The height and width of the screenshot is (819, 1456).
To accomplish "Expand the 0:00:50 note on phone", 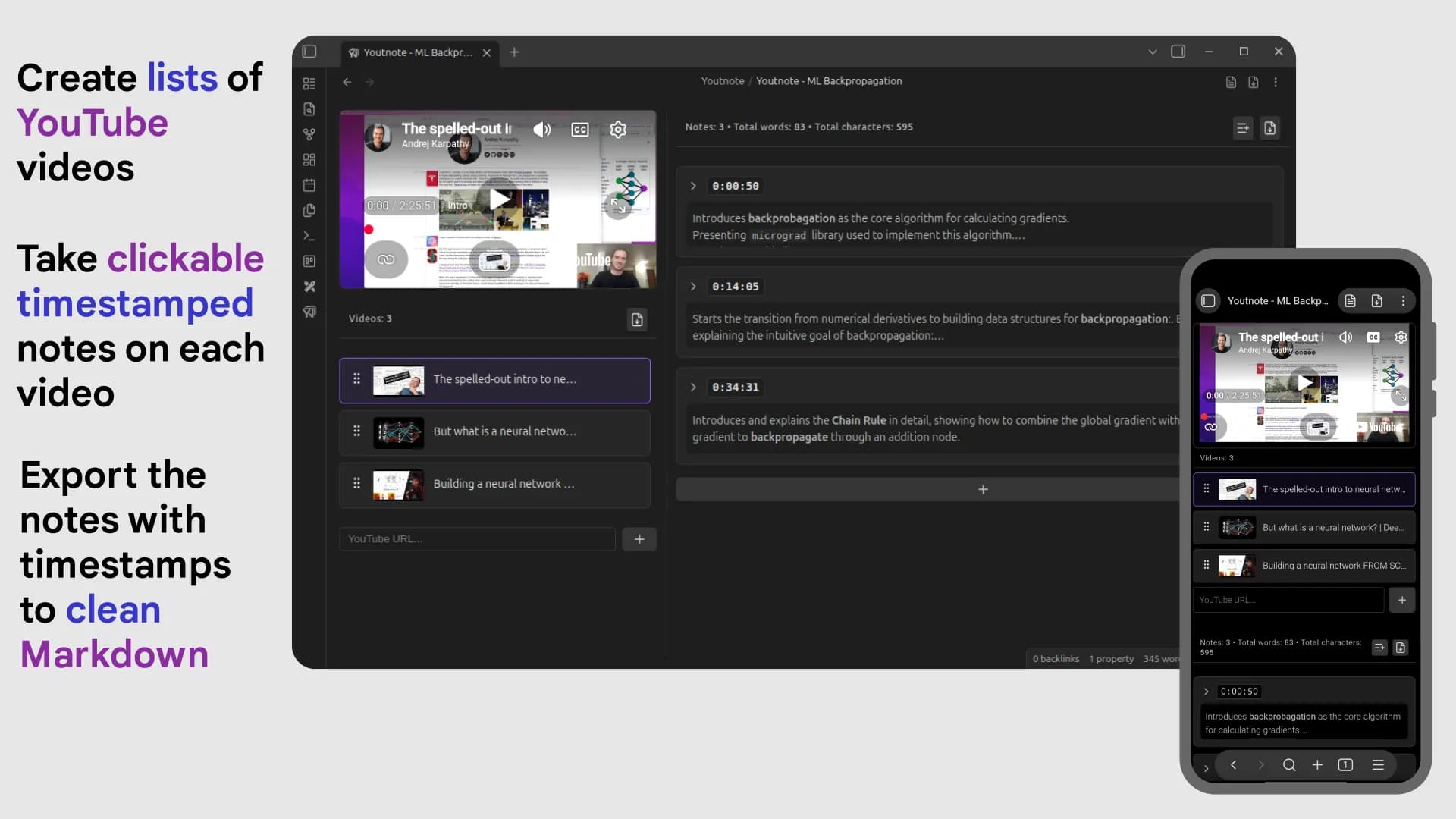I will coord(1207,692).
